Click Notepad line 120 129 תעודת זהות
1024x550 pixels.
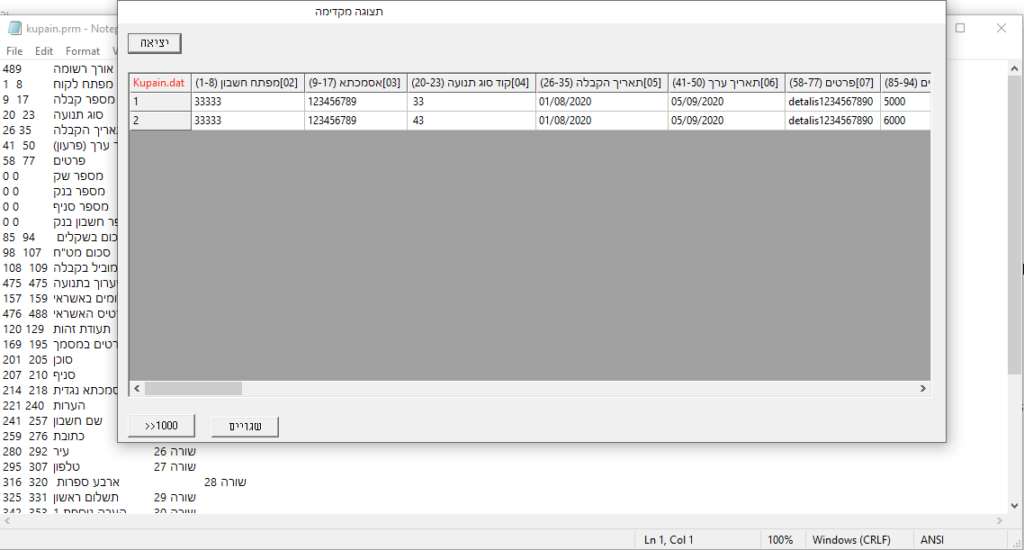pos(56,329)
